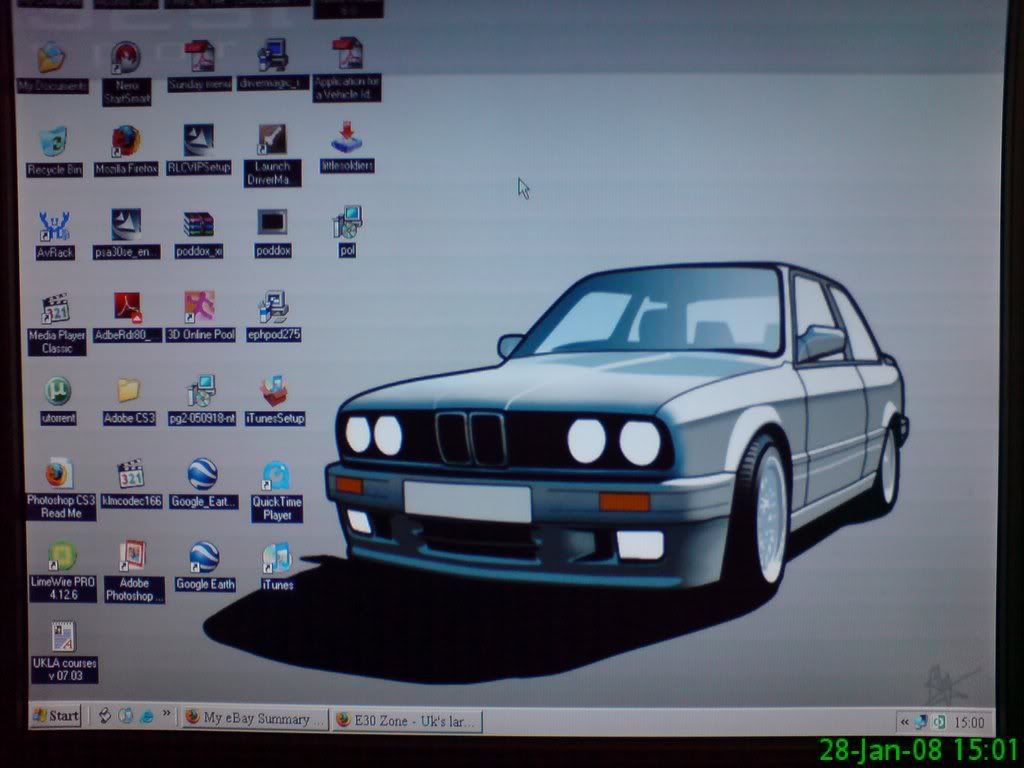
Task: Open the Recycle Bin
Action: tap(53, 143)
